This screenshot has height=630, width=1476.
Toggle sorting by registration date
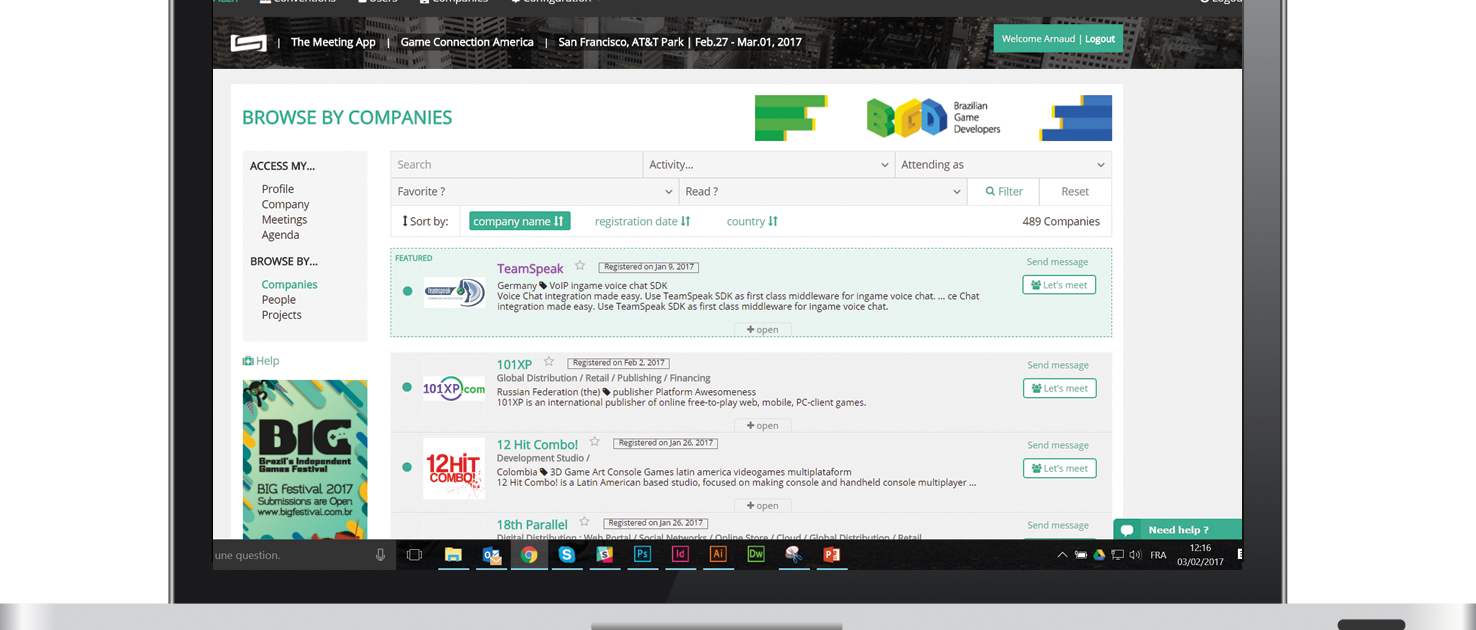point(642,221)
